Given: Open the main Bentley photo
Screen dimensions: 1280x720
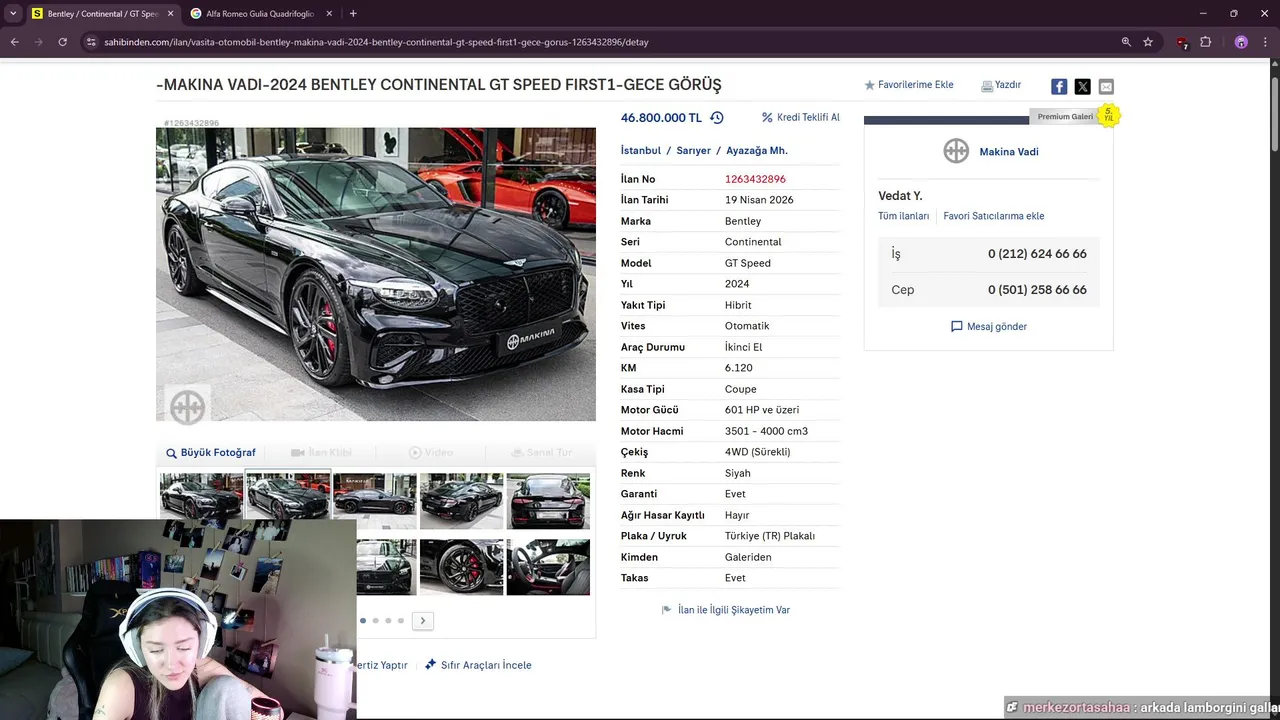Looking at the screenshot, I should (376, 274).
